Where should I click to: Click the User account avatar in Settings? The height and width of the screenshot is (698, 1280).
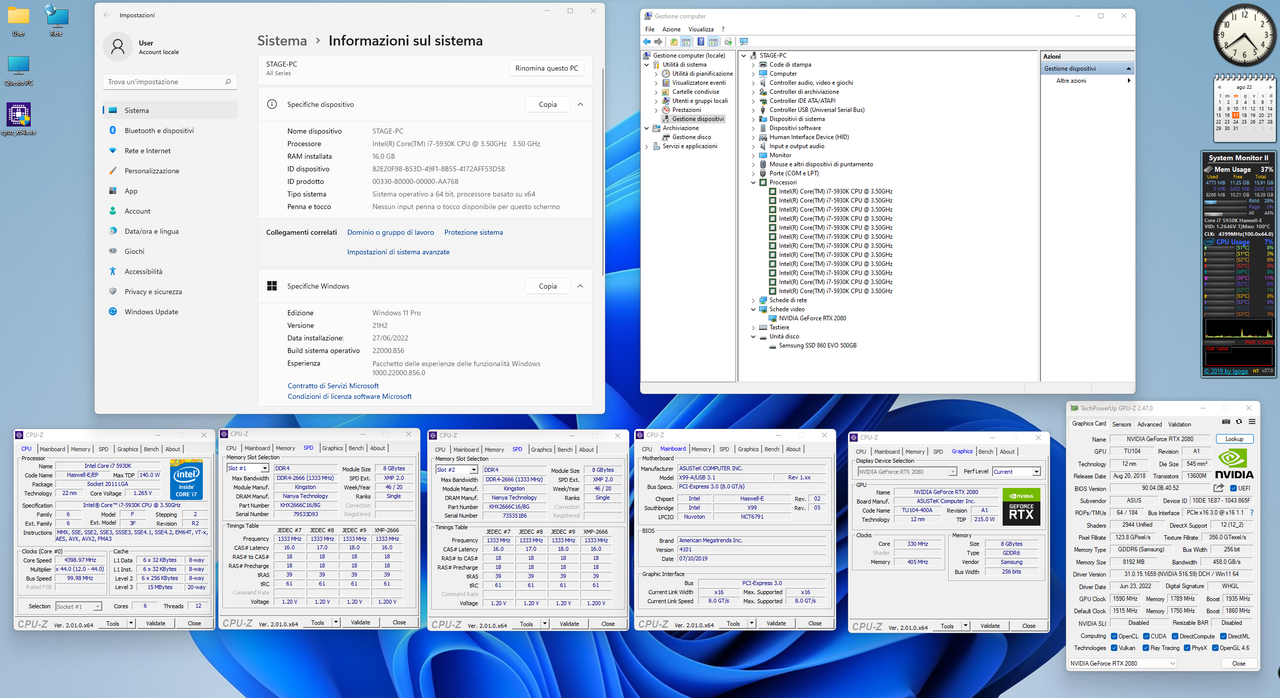[118, 47]
